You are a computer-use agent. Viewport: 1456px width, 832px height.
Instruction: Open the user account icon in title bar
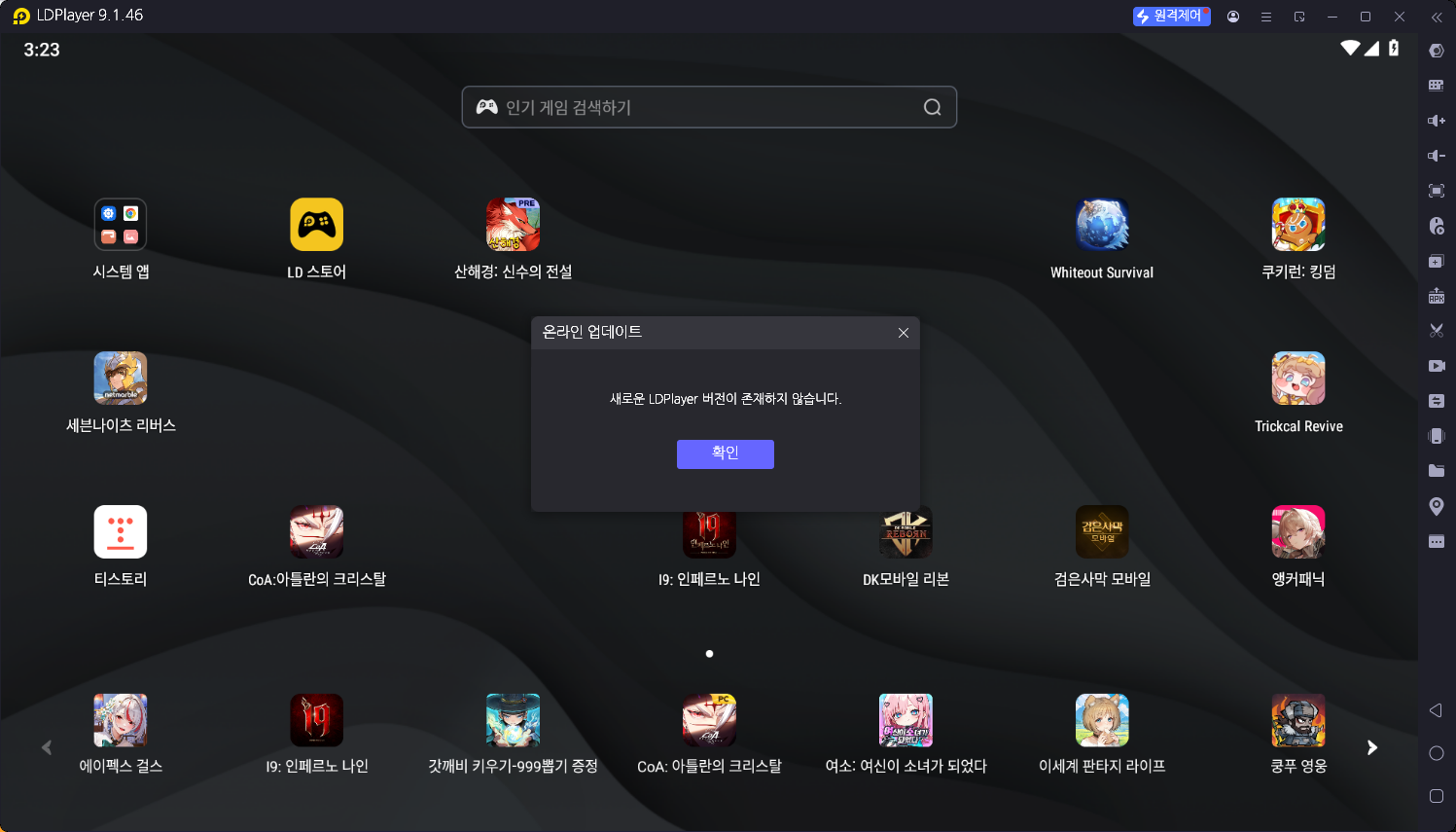coord(1233,17)
